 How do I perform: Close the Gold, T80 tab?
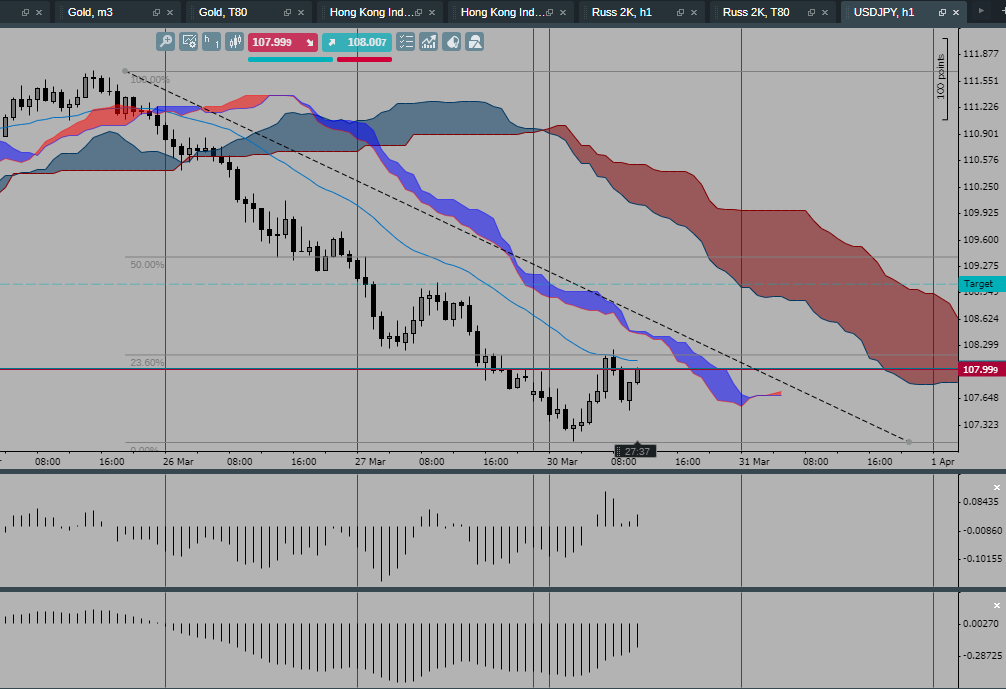[x=301, y=13]
